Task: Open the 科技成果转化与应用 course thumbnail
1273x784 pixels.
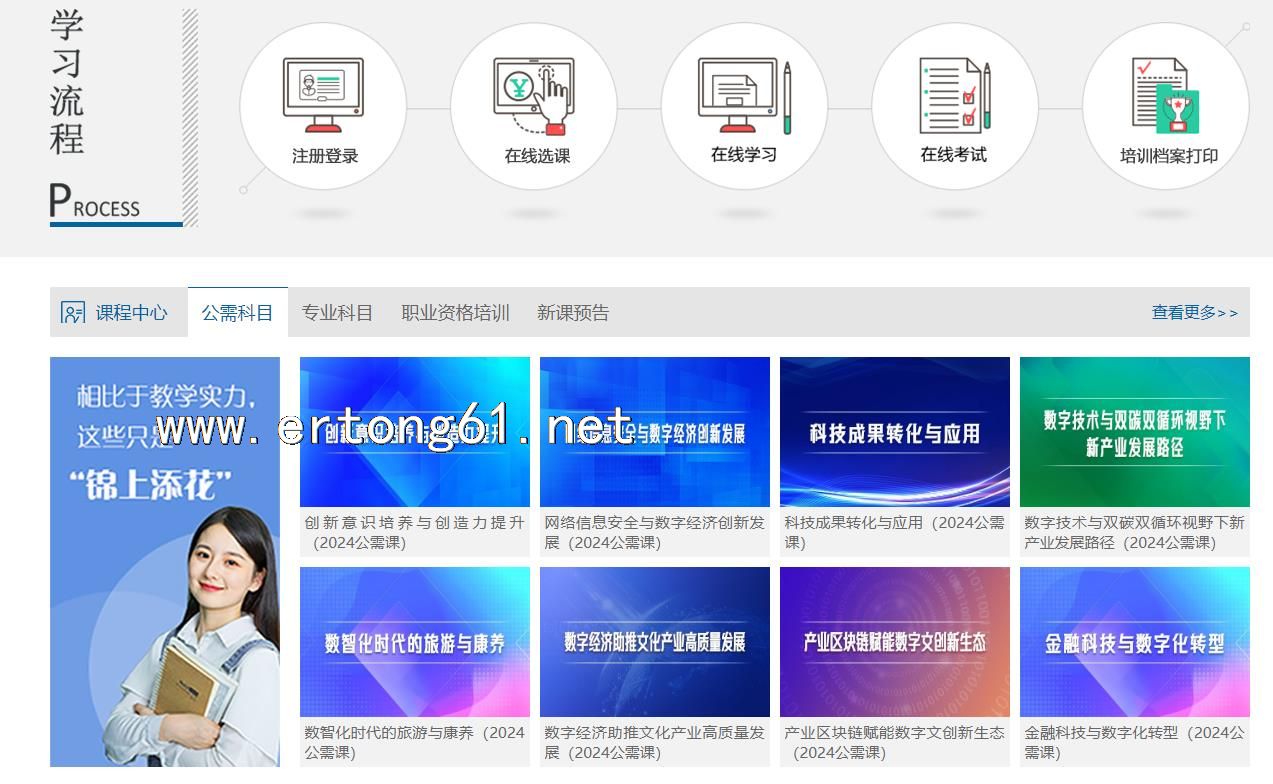Action: pos(895,432)
